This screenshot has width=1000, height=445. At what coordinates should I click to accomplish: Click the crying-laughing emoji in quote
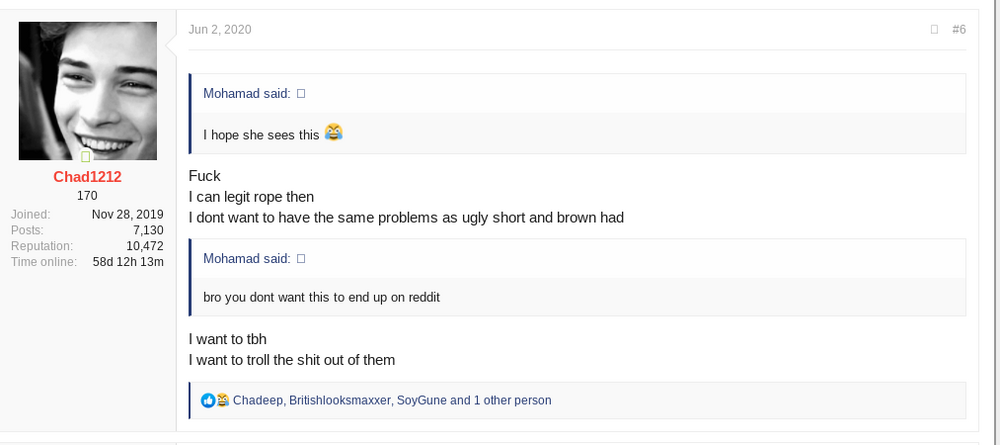pyautogui.click(x=334, y=132)
